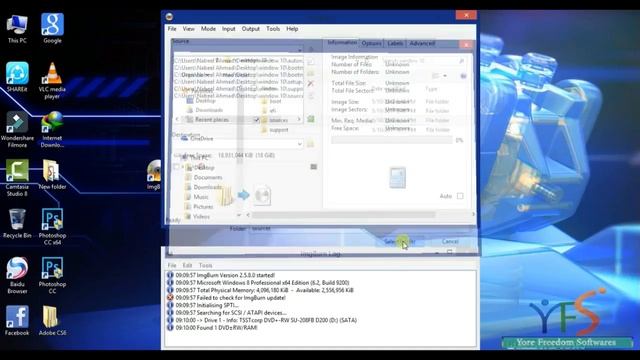Switch to the Advanced tab

pos(422,43)
